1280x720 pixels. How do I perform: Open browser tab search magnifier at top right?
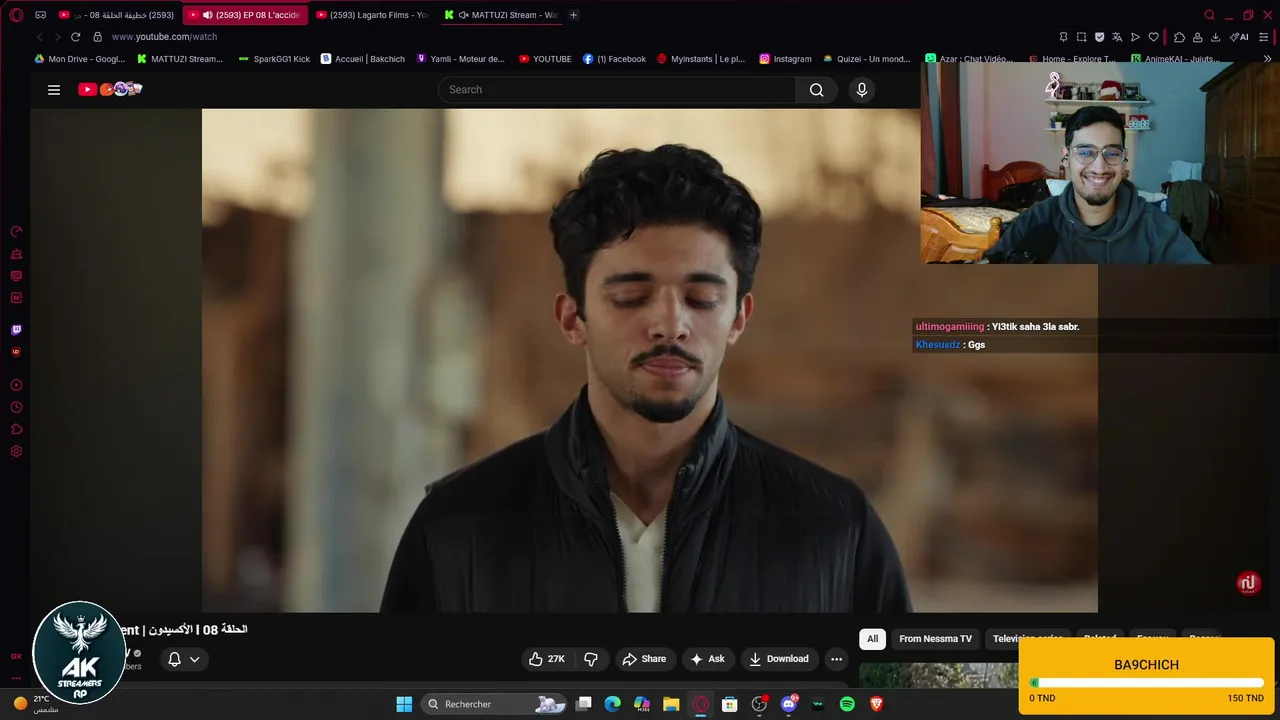point(1209,15)
